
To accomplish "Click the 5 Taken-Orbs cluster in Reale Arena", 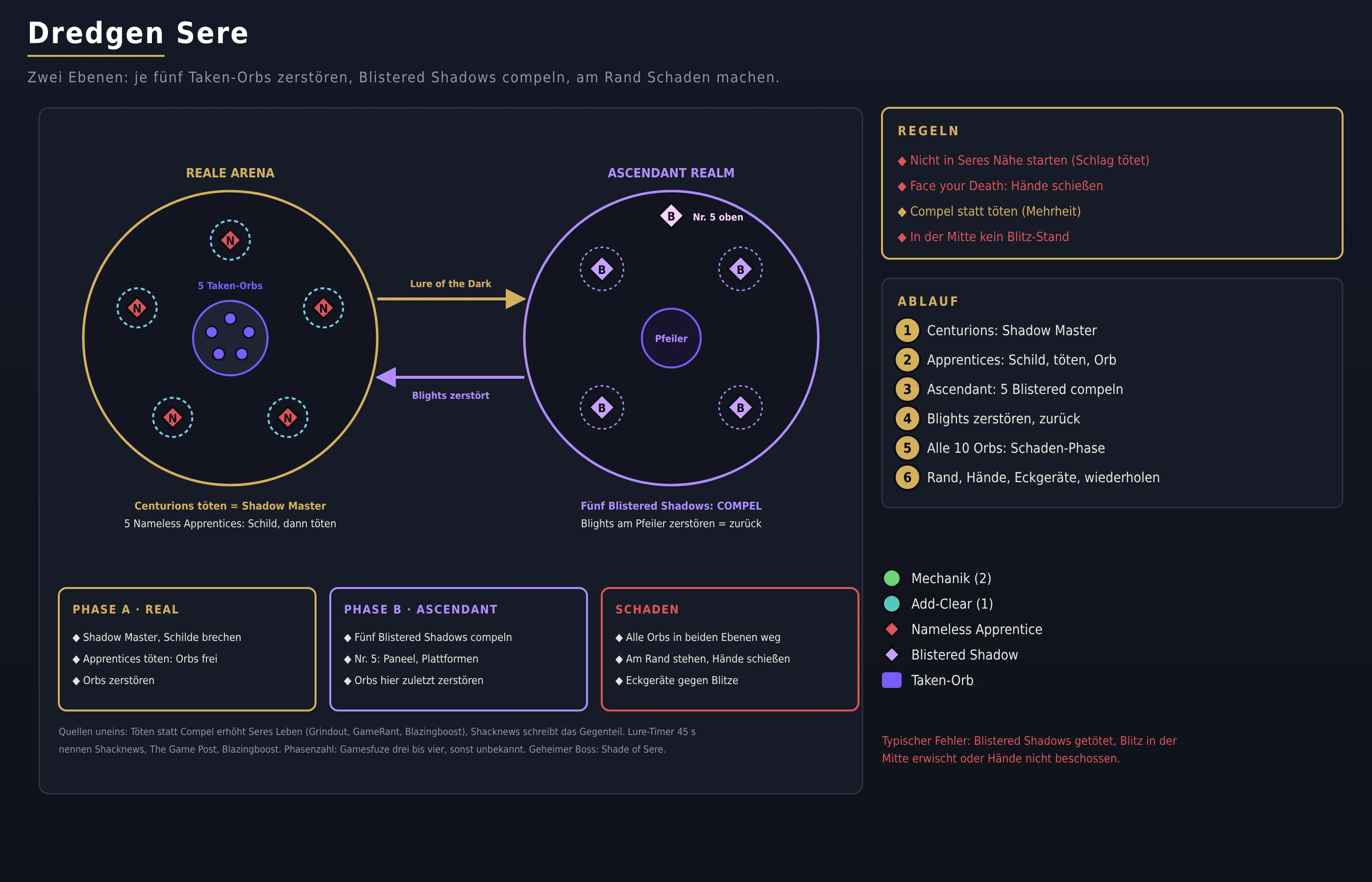I will [x=230, y=338].
